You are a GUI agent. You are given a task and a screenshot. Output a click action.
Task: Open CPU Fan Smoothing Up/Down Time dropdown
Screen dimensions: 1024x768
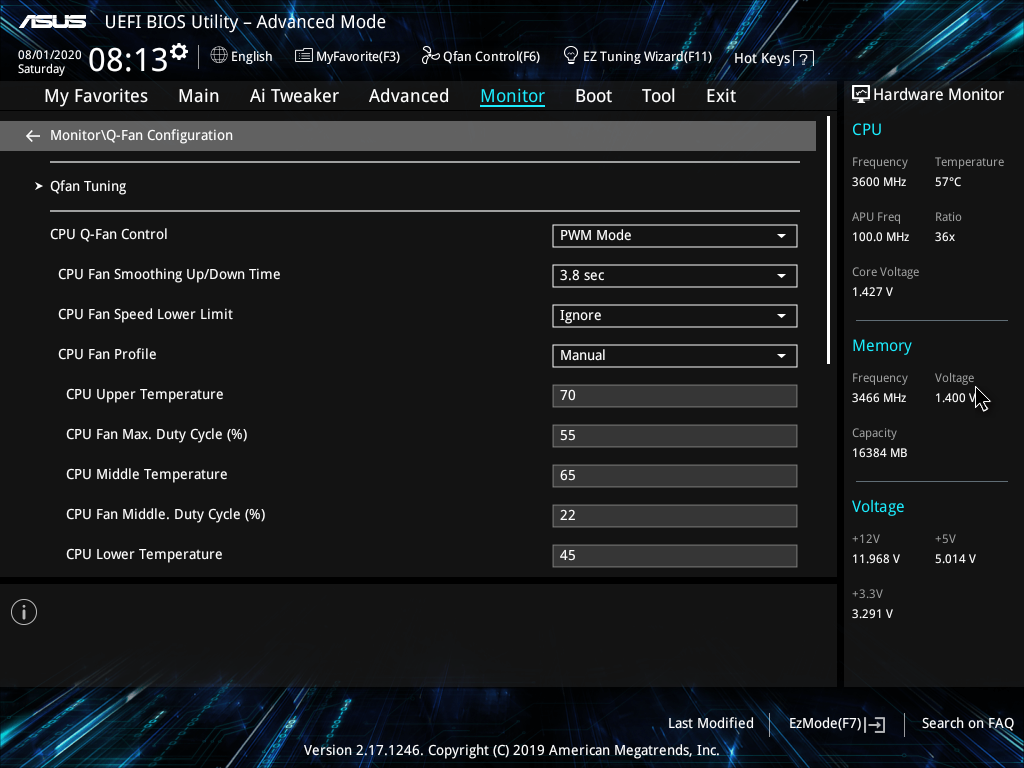(x=675, y=276)
